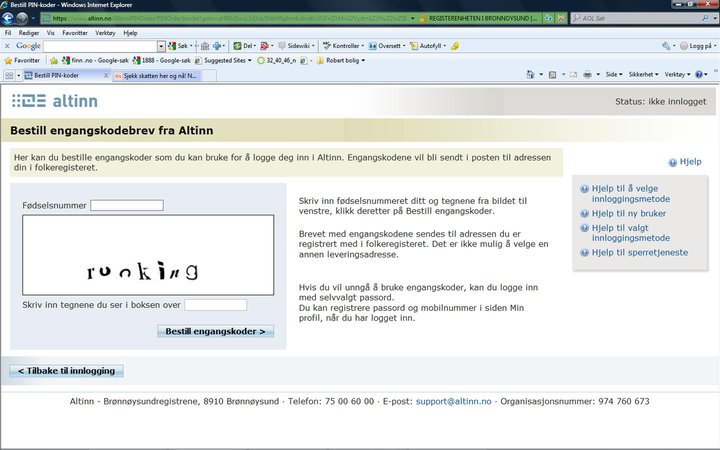Refresh the page with the address bar reload icon

(548, 18)
